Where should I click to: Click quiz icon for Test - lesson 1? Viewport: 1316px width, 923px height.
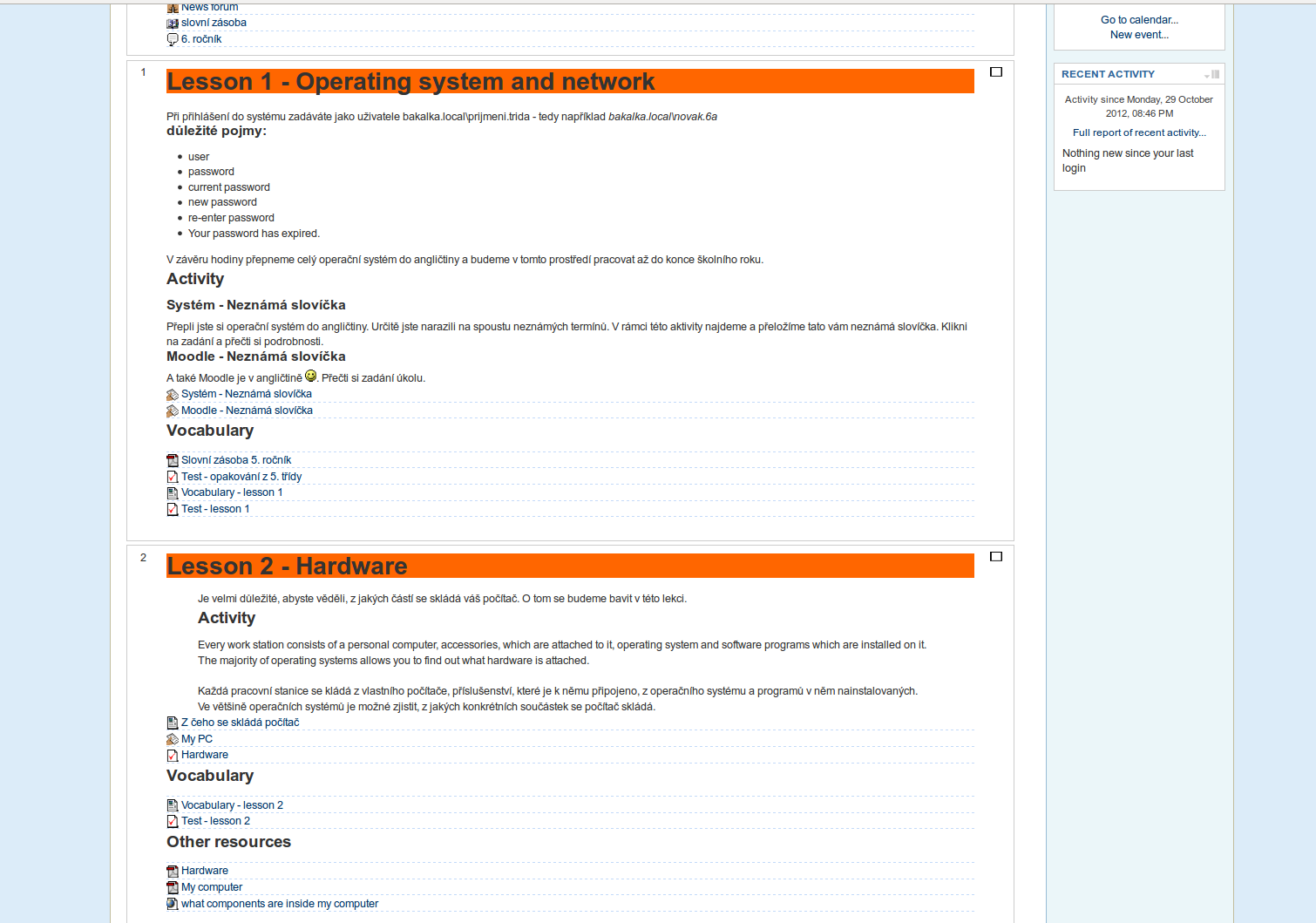click(173, 510)
